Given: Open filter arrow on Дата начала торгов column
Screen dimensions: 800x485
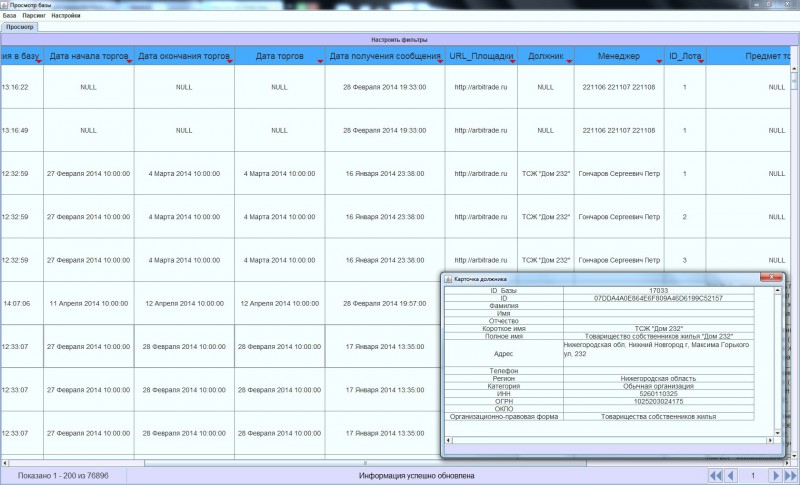Looking at the screenshot, I should pos(129,61).
